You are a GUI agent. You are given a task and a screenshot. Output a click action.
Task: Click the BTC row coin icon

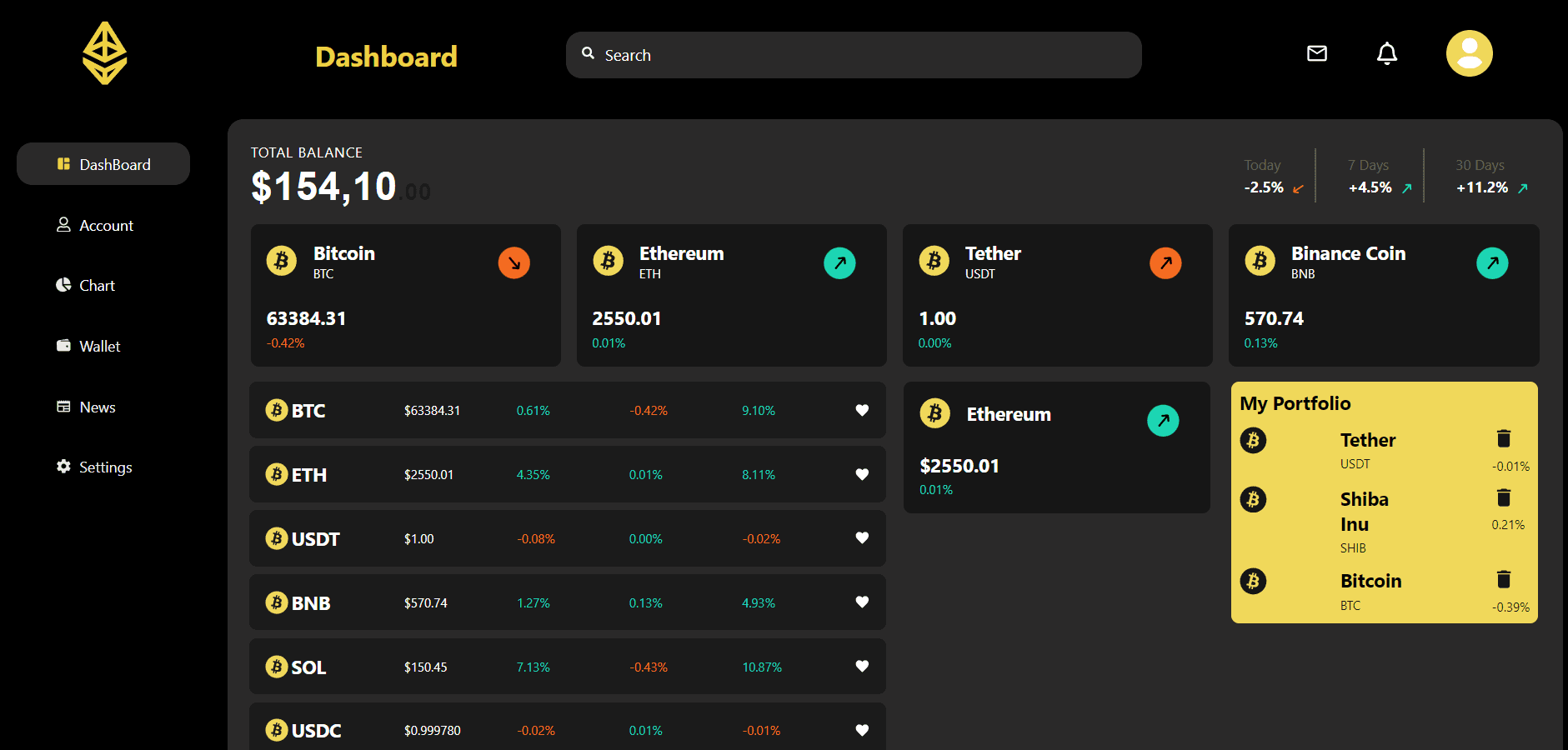point(277,410)
